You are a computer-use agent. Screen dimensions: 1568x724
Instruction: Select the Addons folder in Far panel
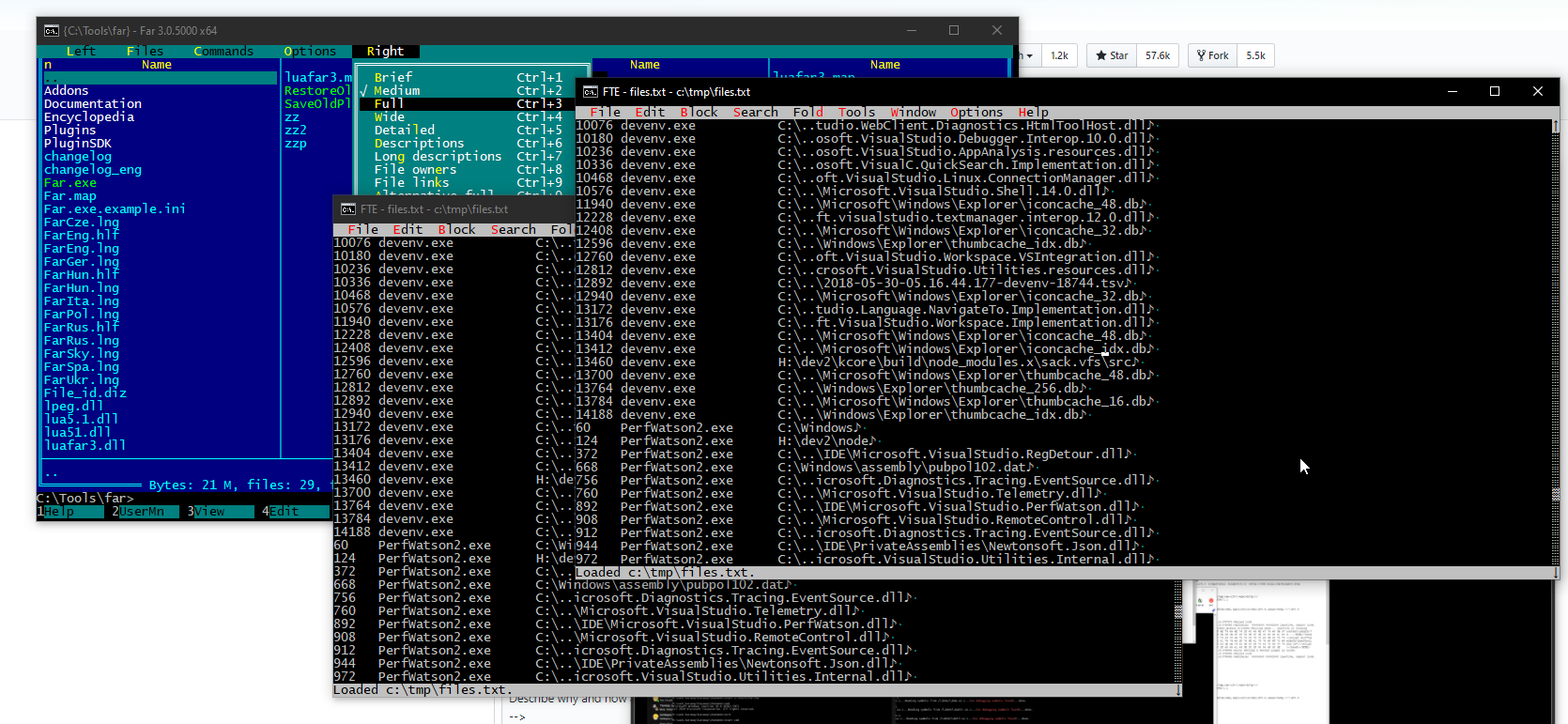[x=67, y=91]
